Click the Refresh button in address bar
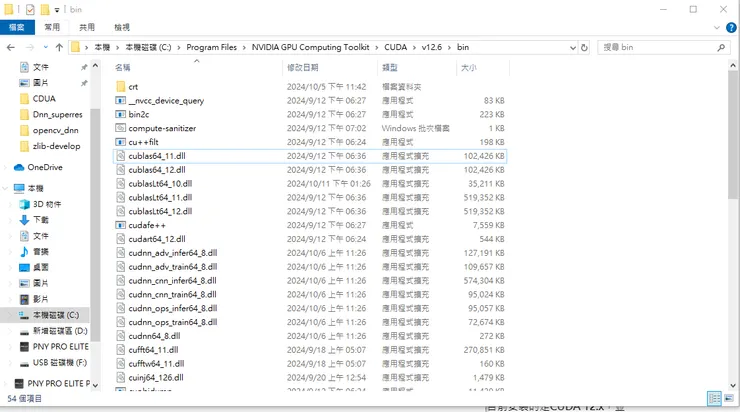 584,48
